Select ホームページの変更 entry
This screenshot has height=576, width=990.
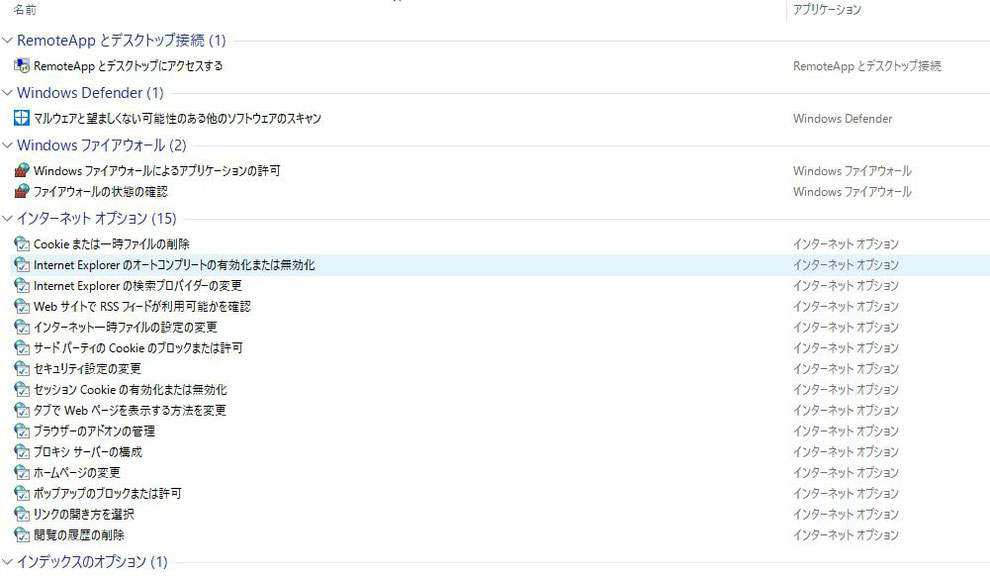click(77, 472)
